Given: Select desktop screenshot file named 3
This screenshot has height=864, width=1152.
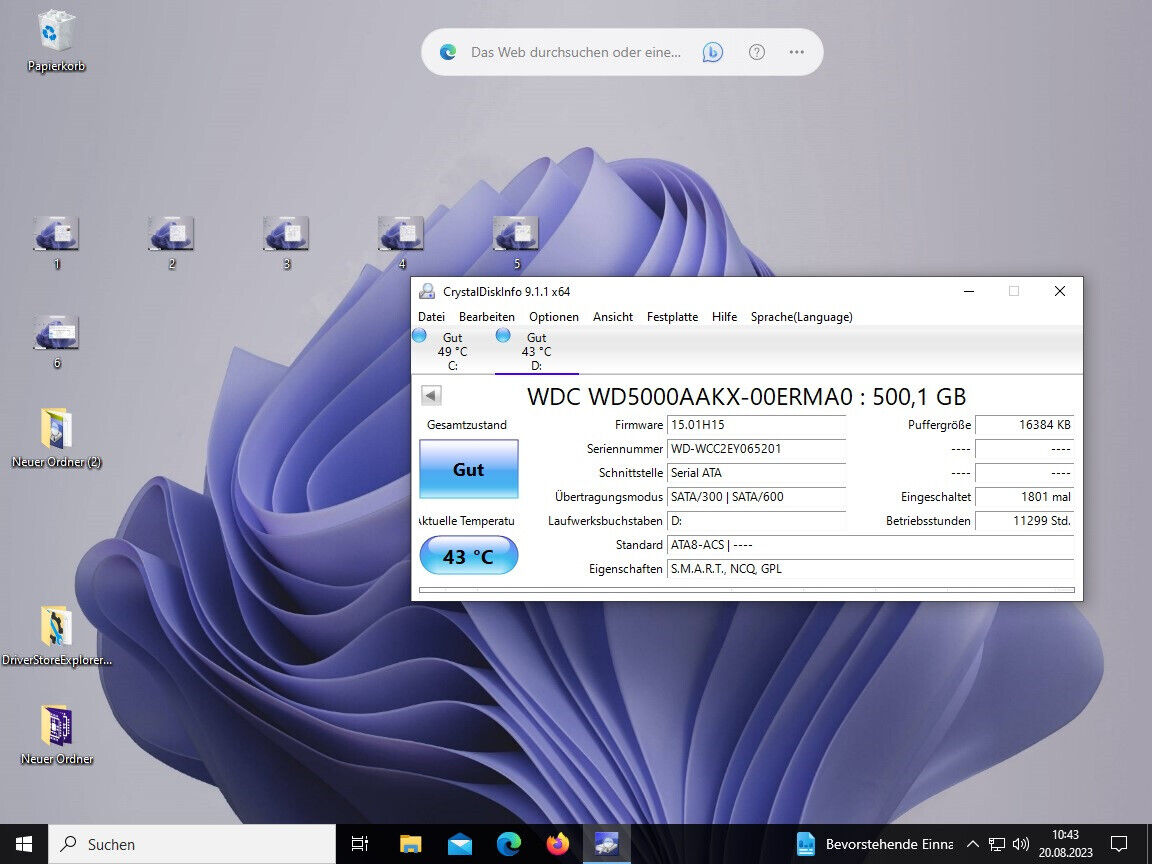Looking at the screenshot, I should (286, 242).
